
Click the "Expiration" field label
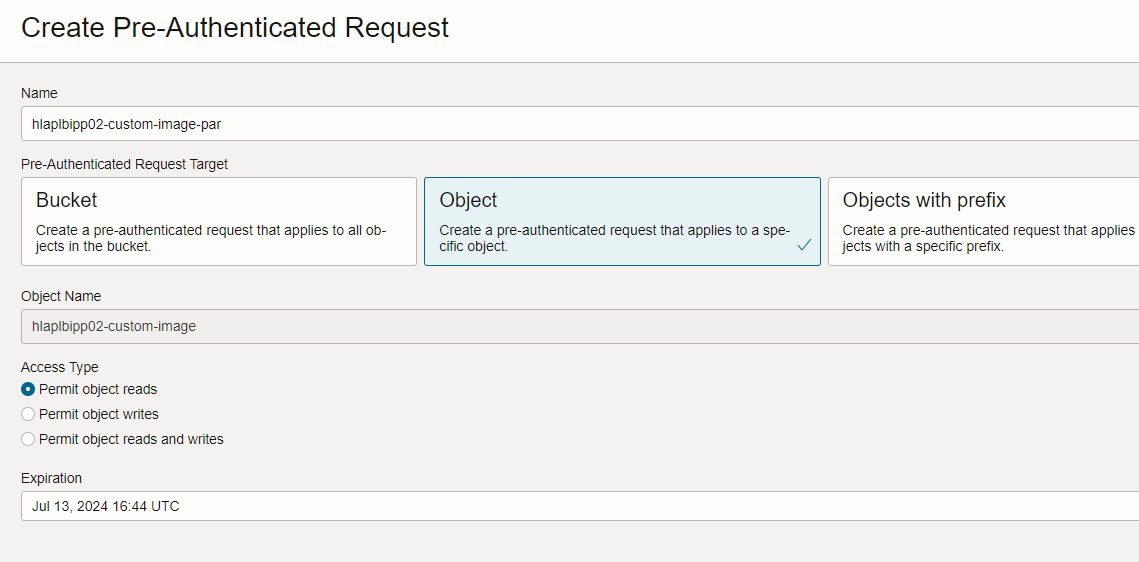51,478
